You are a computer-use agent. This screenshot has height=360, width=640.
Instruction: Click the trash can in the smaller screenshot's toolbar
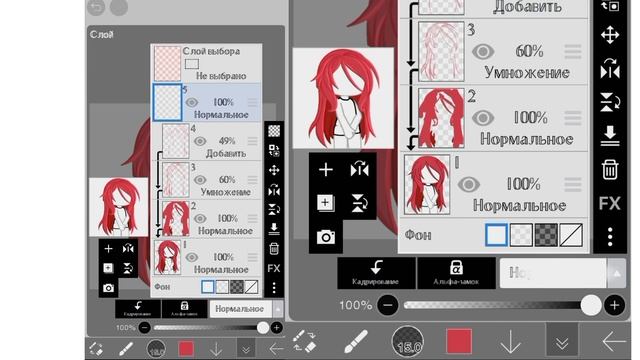point(274,248)
